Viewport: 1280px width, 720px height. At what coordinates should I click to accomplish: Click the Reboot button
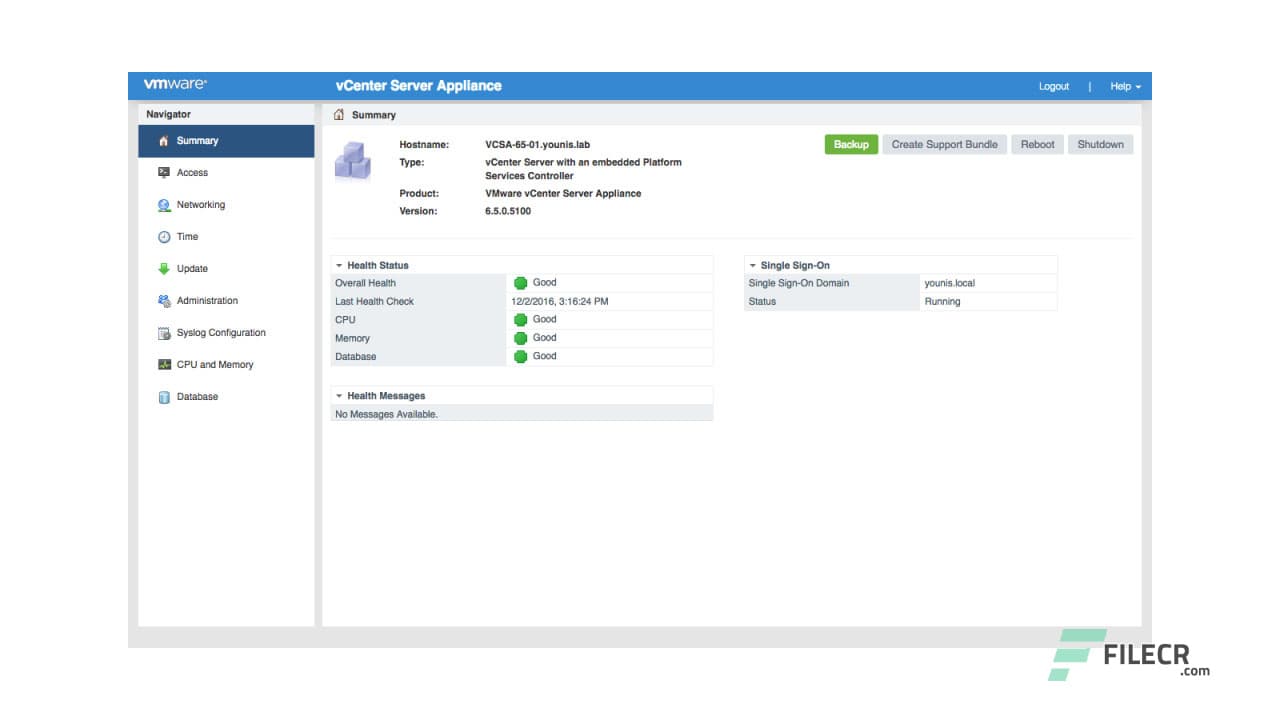(x=1037, y=144)
